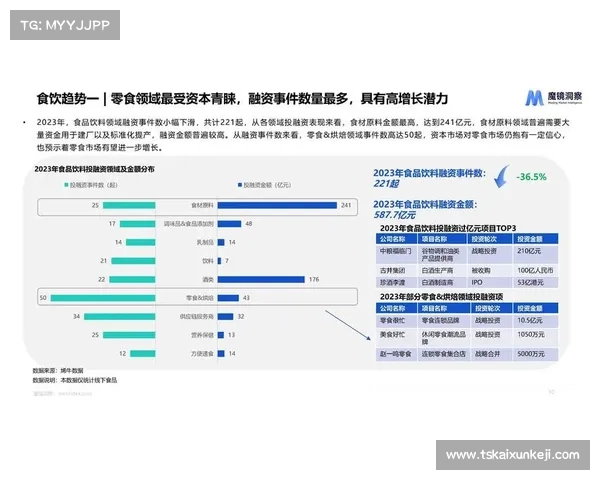Click the 连锁零食集合店 cell
This screenshot has width=600, height=480.
pyautogui.click(x=443, y=354)
